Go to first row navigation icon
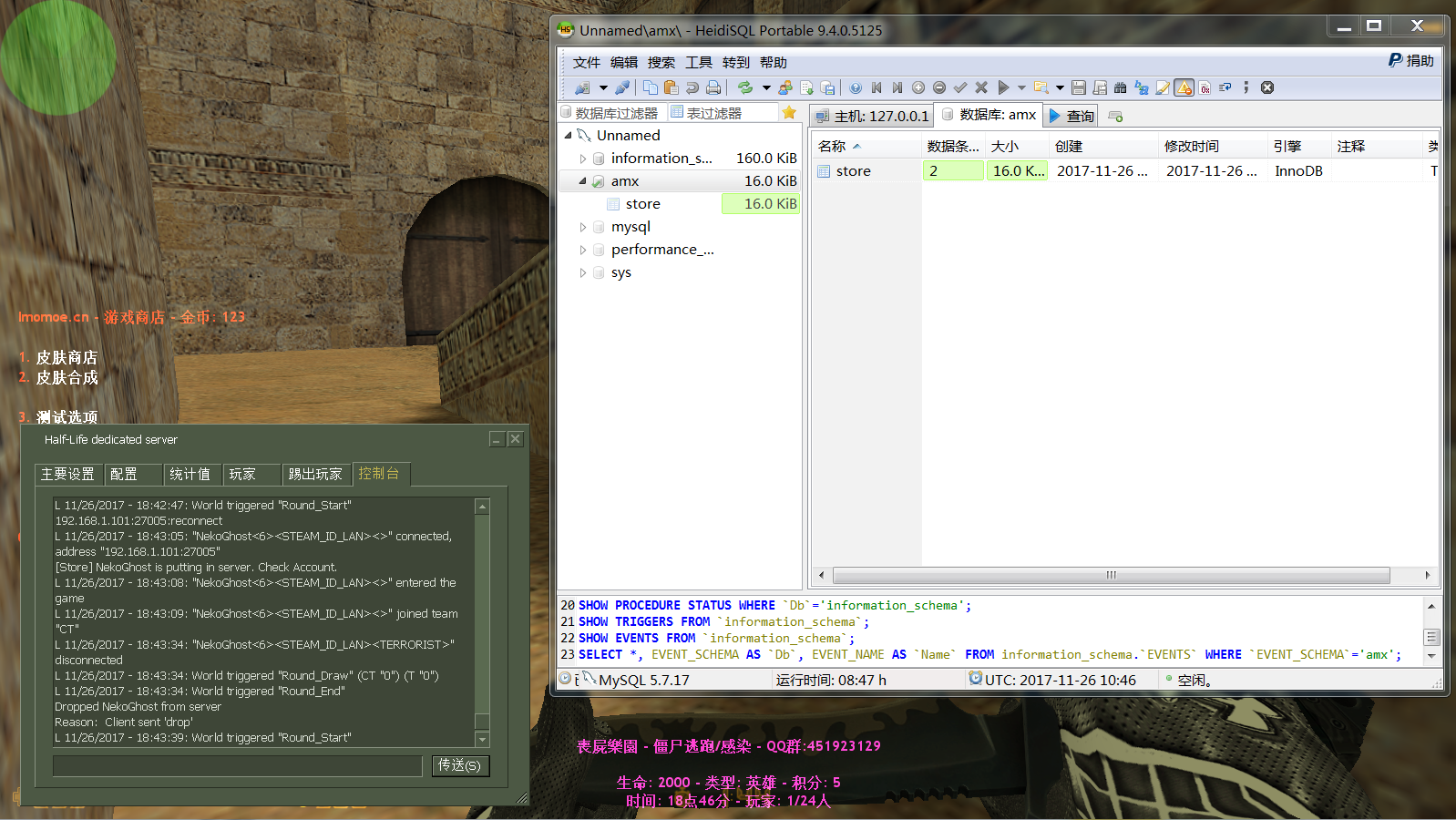Image resolution: width=1456 pixels, height=820 pixels. [x=877, y=87]
